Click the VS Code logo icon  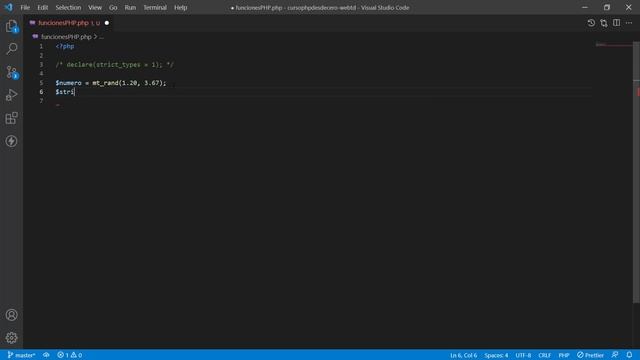point(9,7)
